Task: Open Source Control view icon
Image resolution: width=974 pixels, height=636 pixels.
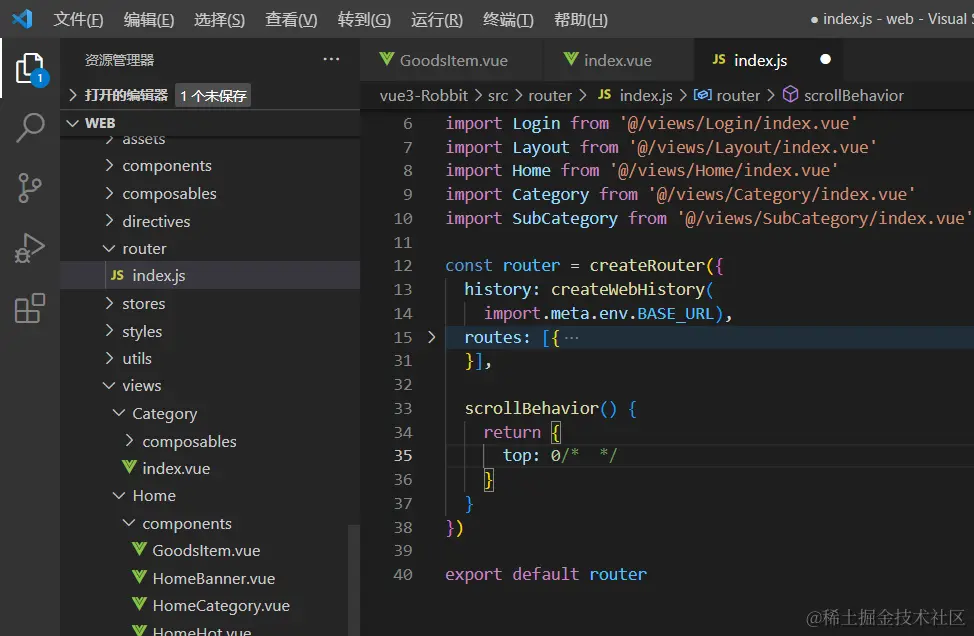Action: coord(29,188)
